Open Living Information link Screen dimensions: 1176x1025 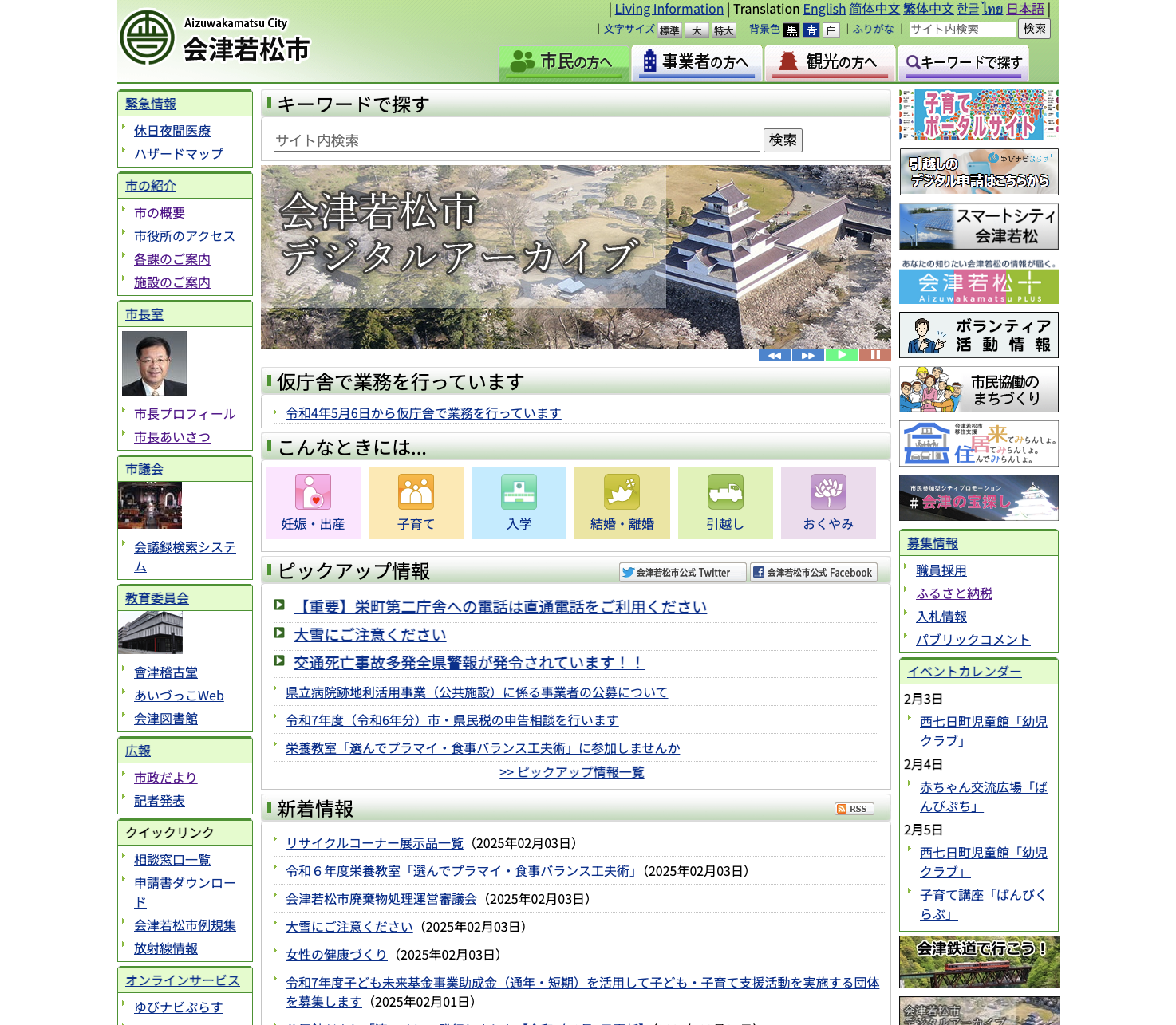click(669, 9)
